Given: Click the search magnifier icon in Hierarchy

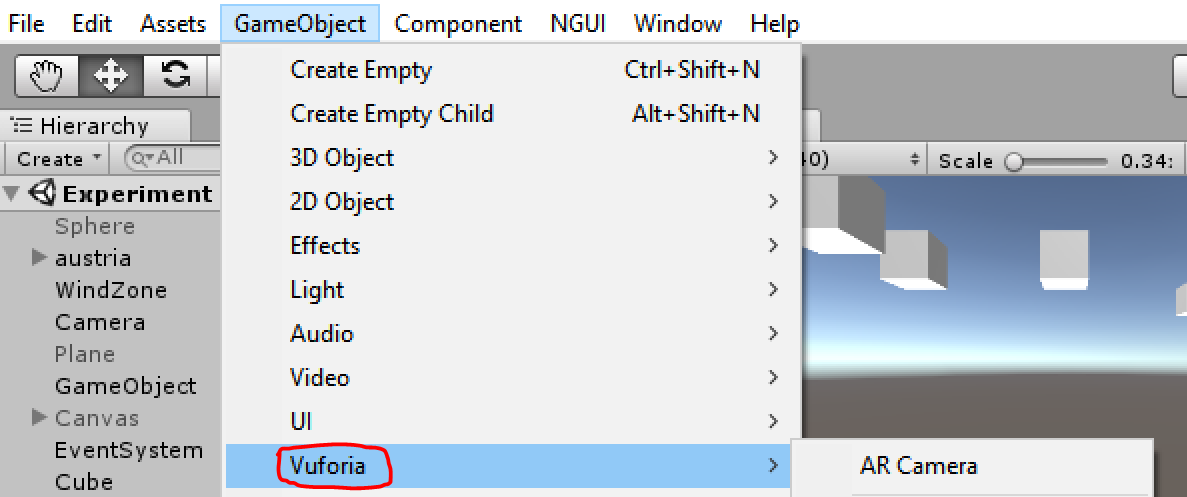Looking at the screenshot, I should pos(140,158).
